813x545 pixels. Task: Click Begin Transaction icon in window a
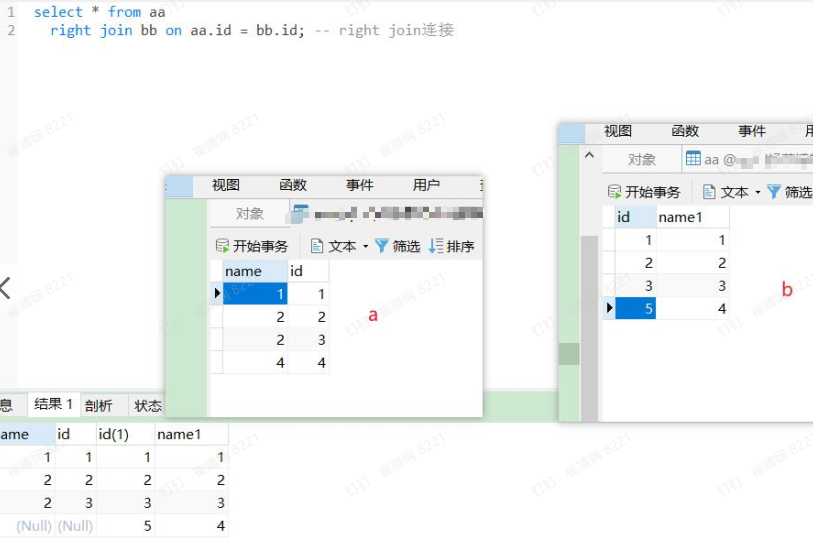[222, 246]
